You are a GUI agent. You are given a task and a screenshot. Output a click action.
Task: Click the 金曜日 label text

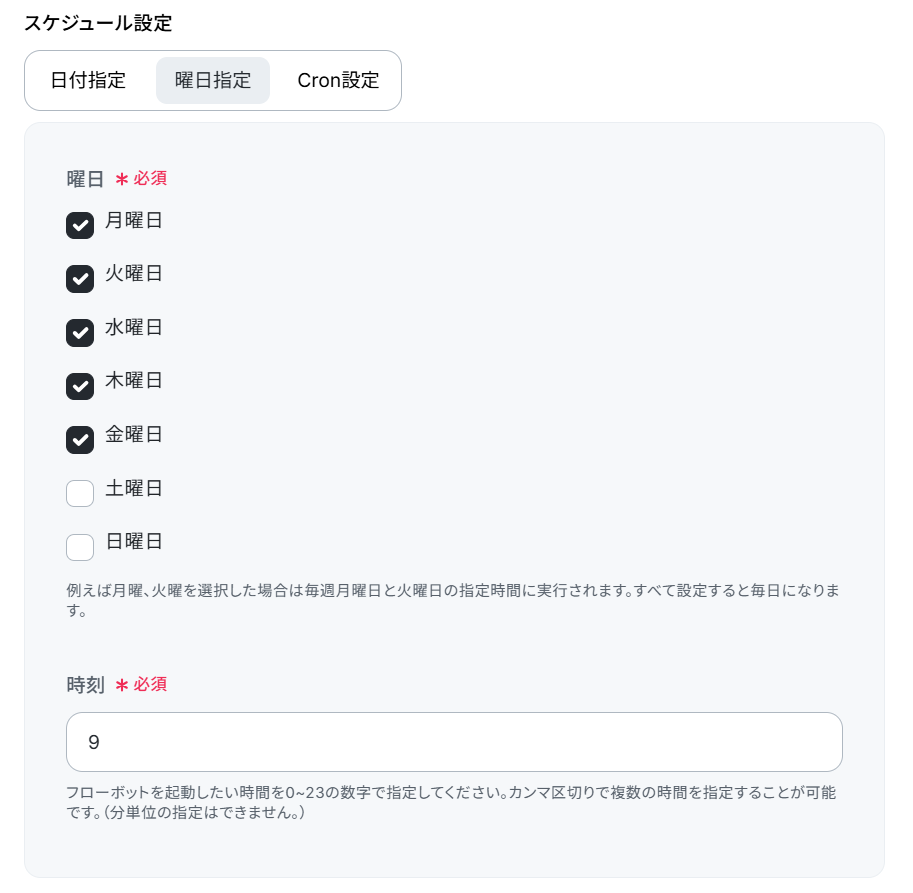pos(133,434)
